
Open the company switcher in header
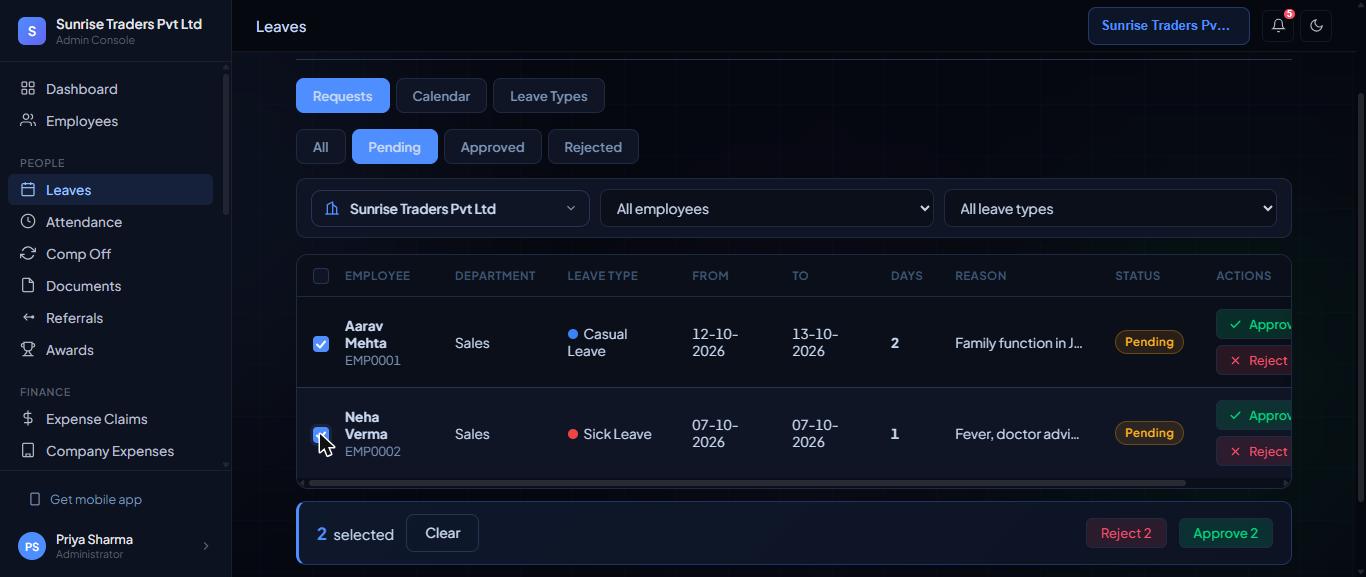coord(1168,26)
